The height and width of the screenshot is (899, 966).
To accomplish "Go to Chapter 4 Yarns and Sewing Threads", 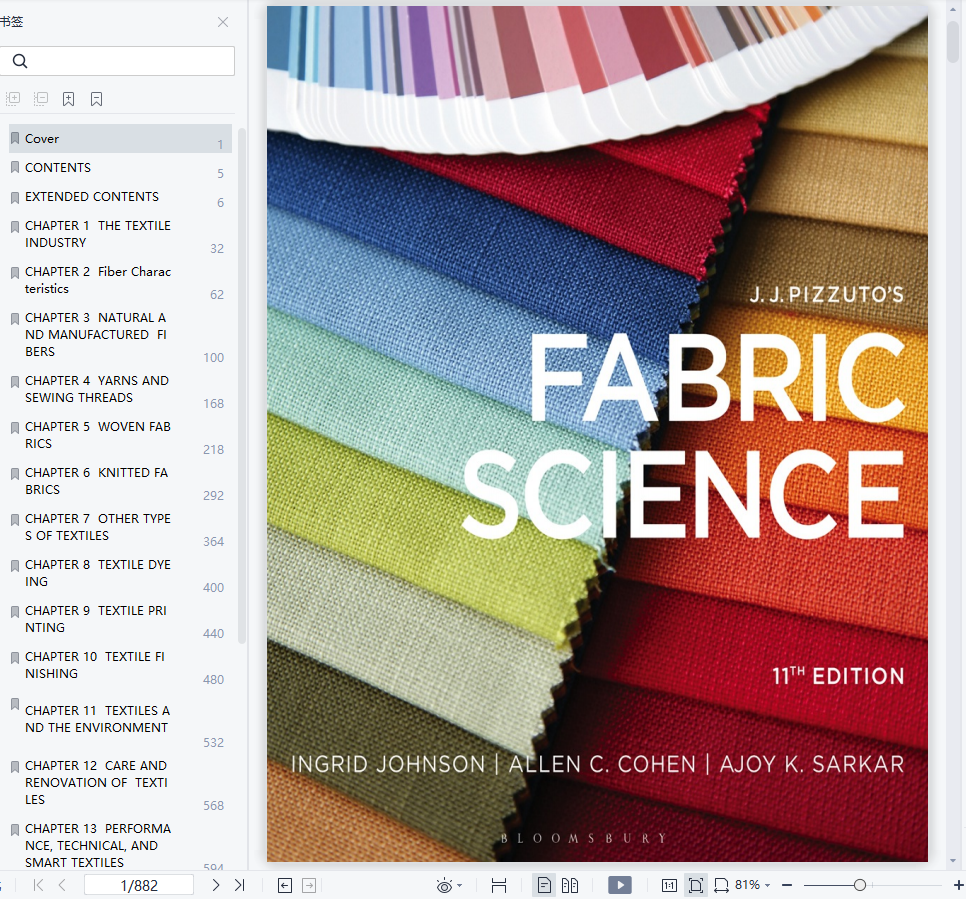I will point(120,389).
